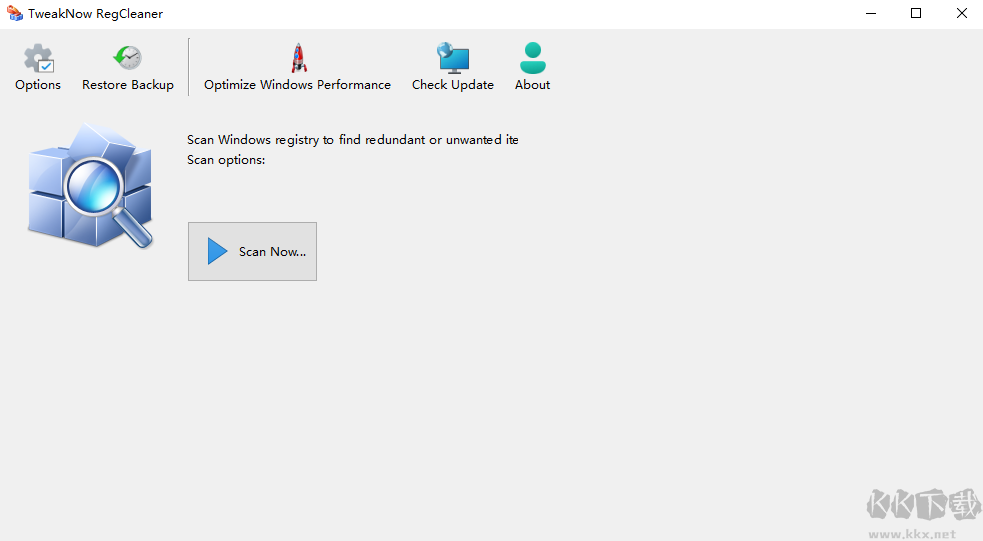
Task: Click the TweakNow RegCleaner title text
Action: pyautogui.click(x=95, y=14)
